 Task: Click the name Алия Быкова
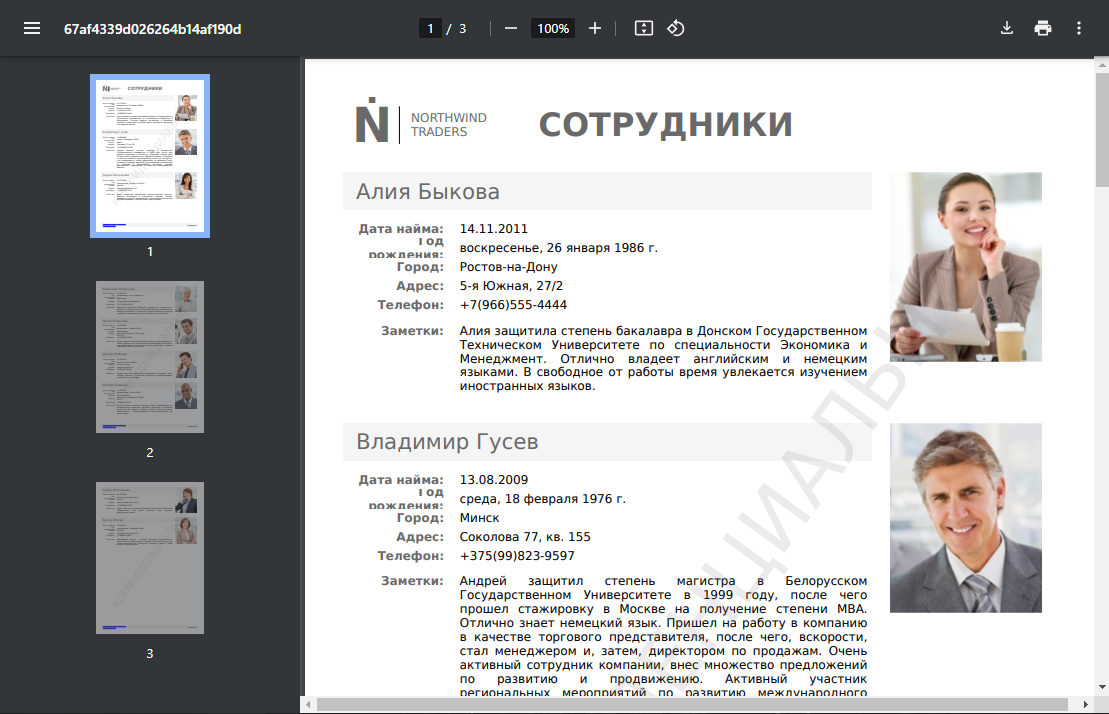[x=427, y=192]
